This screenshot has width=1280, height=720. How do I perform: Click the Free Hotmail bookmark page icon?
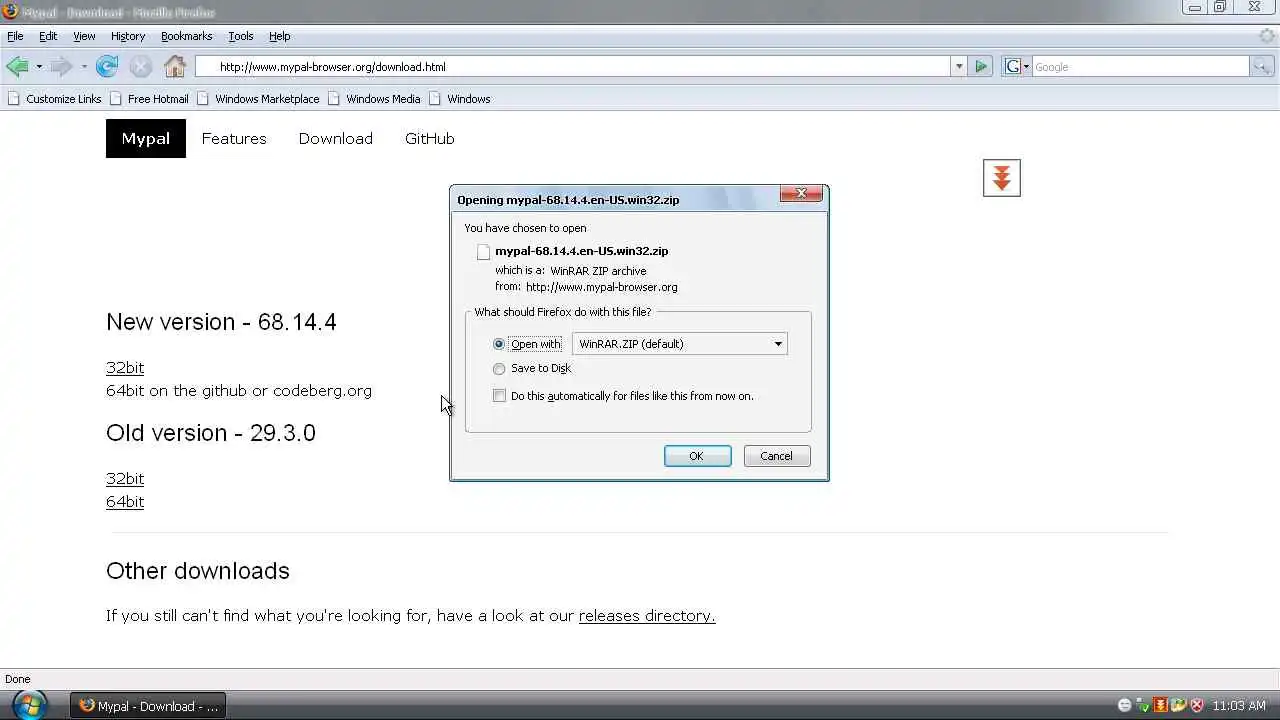(116, 99)
